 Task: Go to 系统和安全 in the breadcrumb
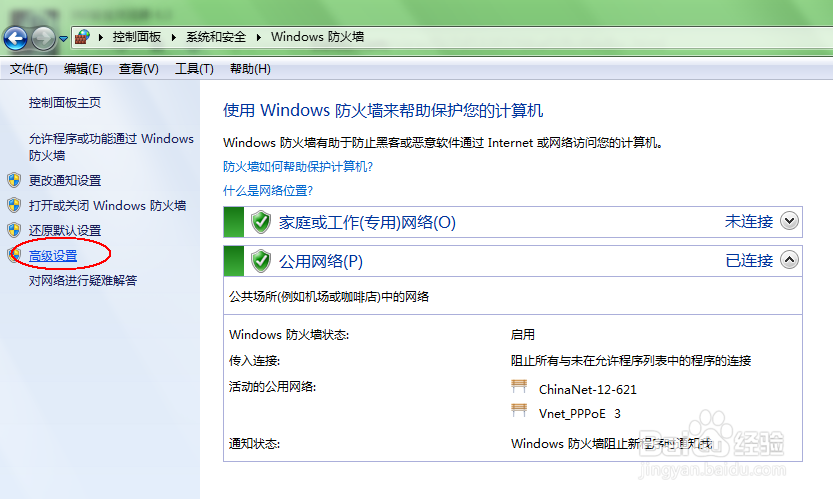216,37
